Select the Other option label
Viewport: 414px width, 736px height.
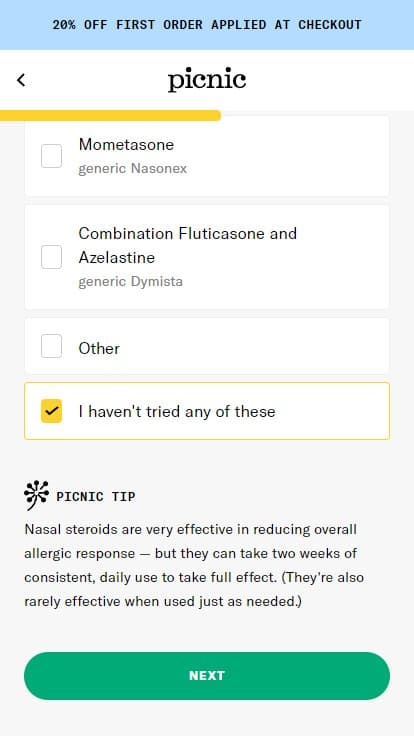coord(99,348)
